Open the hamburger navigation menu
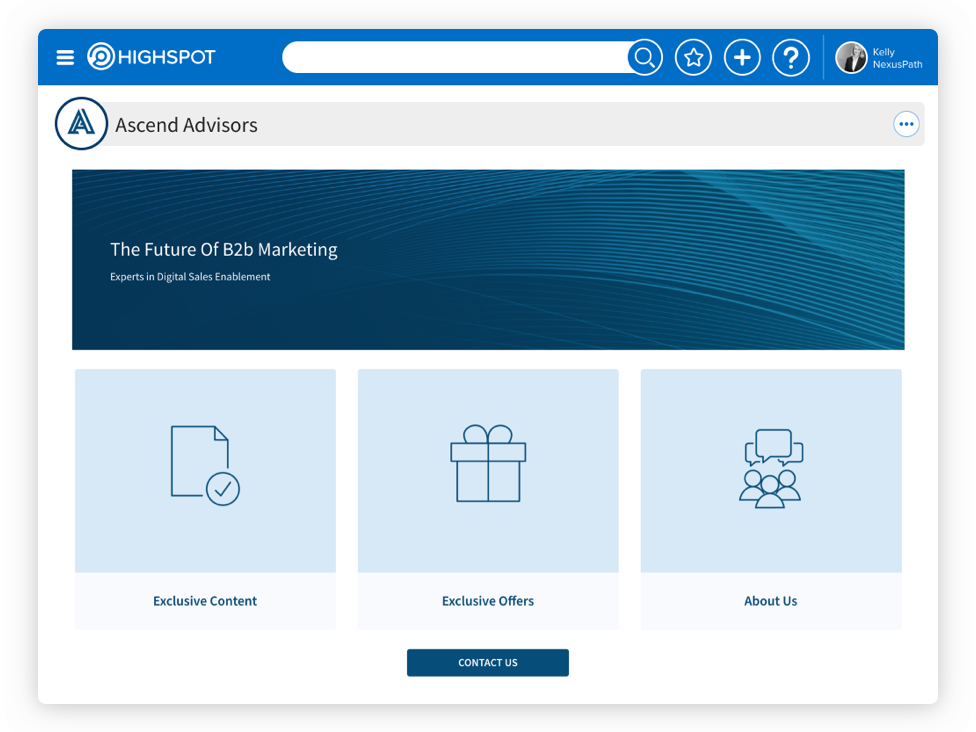 point(65,58)
